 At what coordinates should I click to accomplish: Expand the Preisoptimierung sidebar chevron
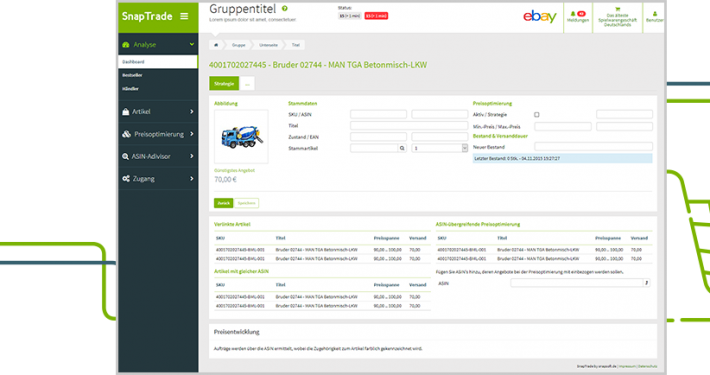coord(192,134)
